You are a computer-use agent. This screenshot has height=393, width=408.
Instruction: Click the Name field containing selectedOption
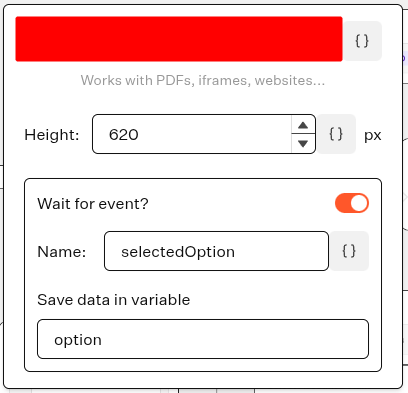coord(216,251)
